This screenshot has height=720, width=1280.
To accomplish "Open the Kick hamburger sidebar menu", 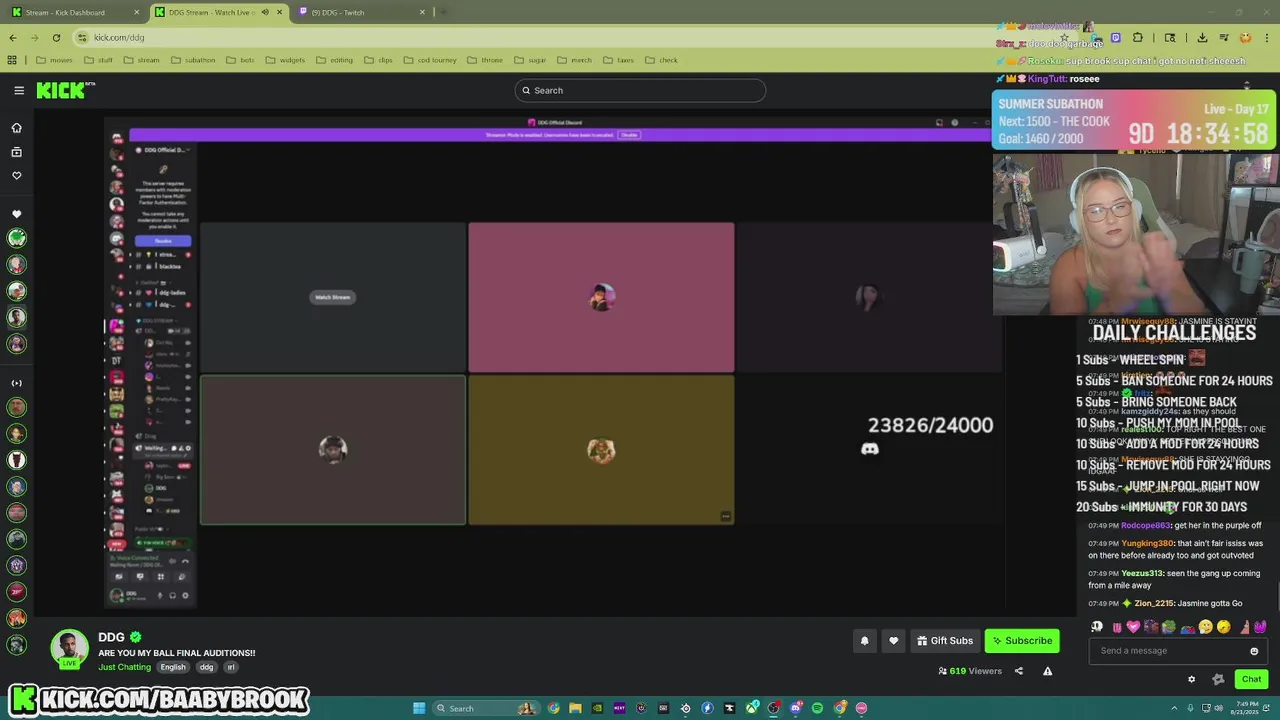I will point(19,90).
